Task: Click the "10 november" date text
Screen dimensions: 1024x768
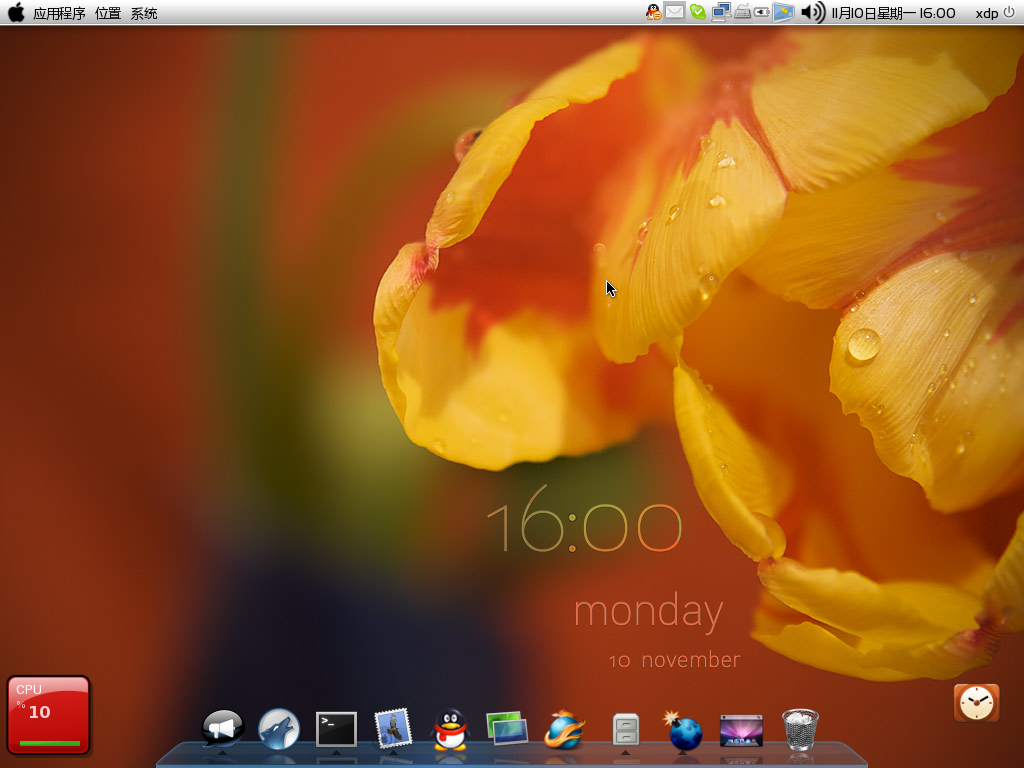Action: click(675, 660)
